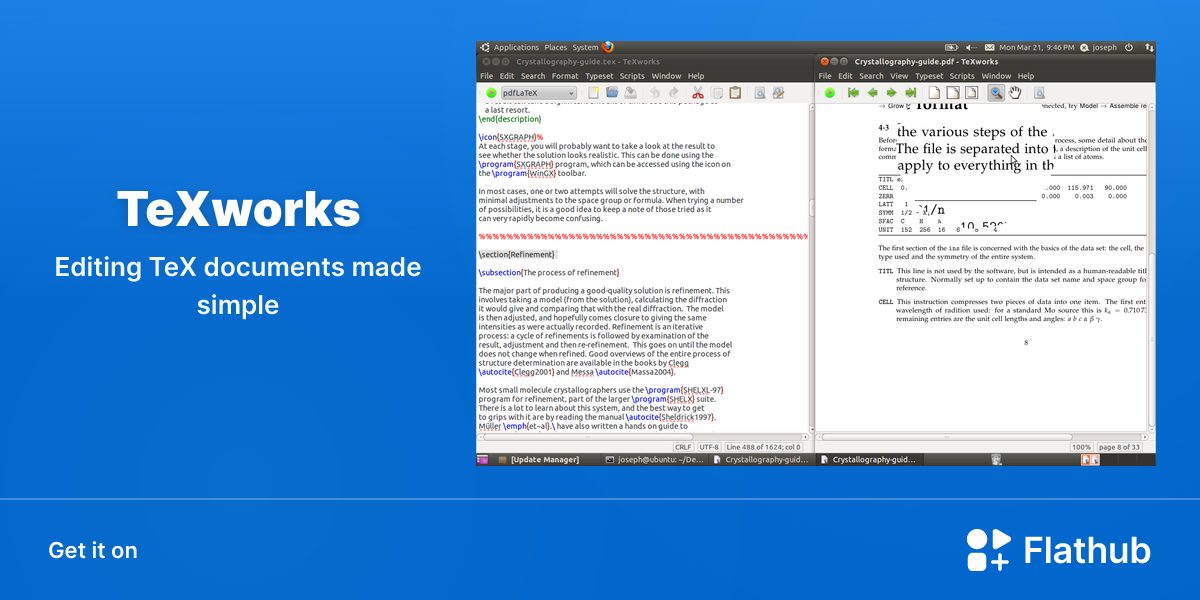Click the UTF-8 encoding indicator
Viewport: 1200px width, 600px height.
tap(709, 447)
